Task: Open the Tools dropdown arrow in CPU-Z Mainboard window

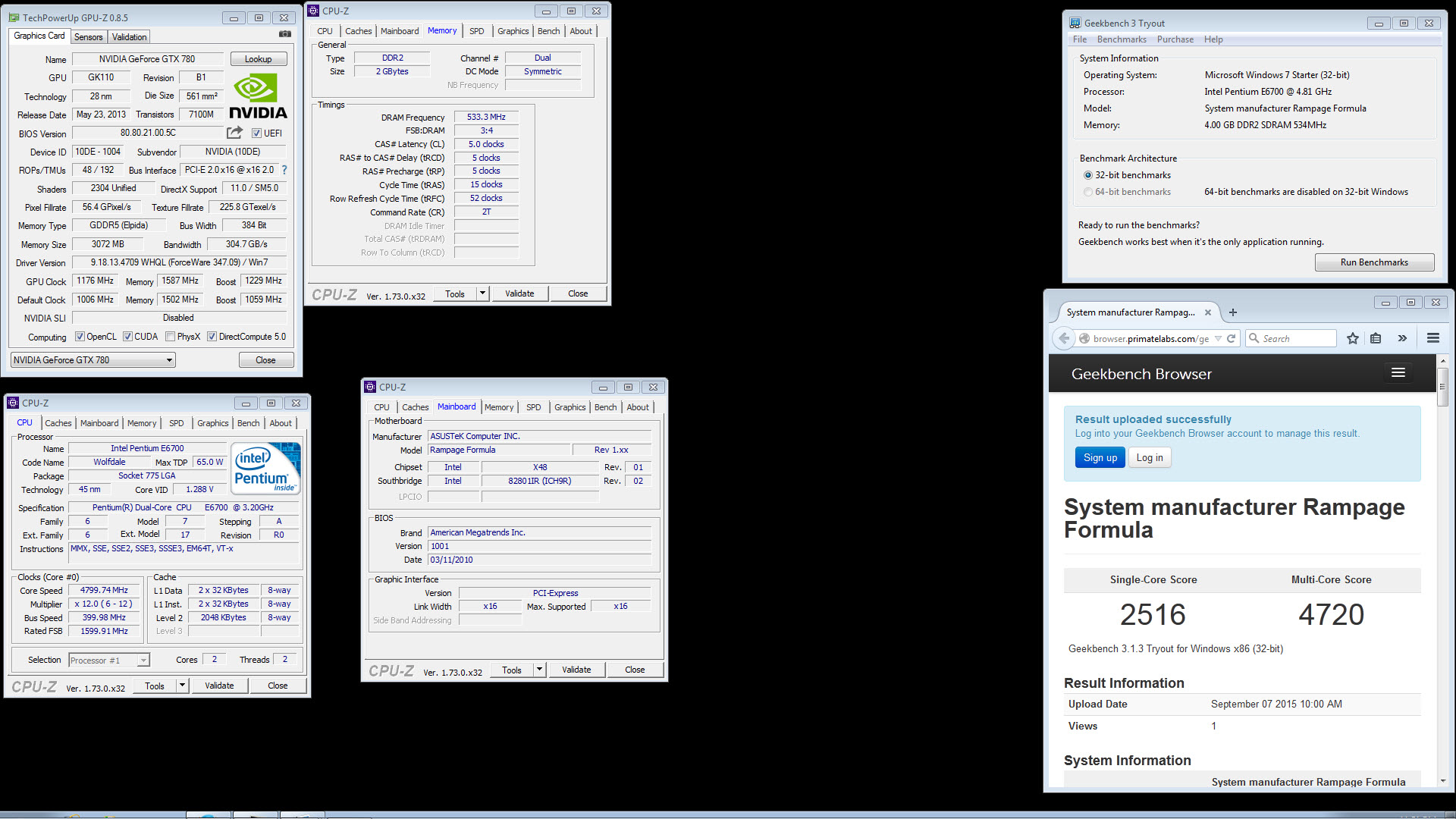Action: [x=539, y=670]
